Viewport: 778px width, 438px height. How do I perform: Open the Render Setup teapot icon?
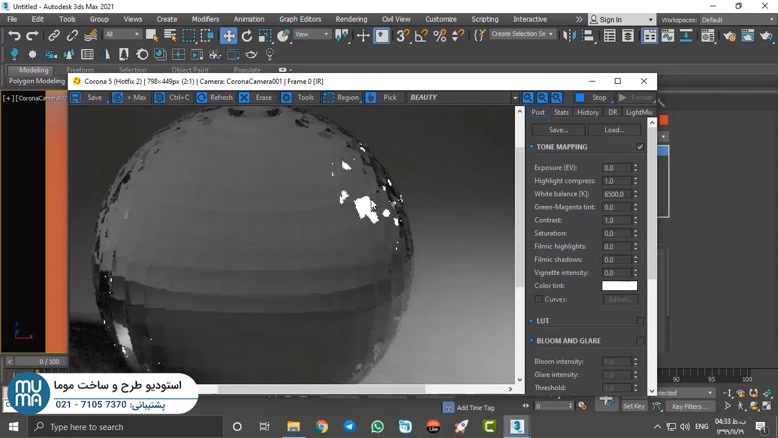click(x=729, y=35)
